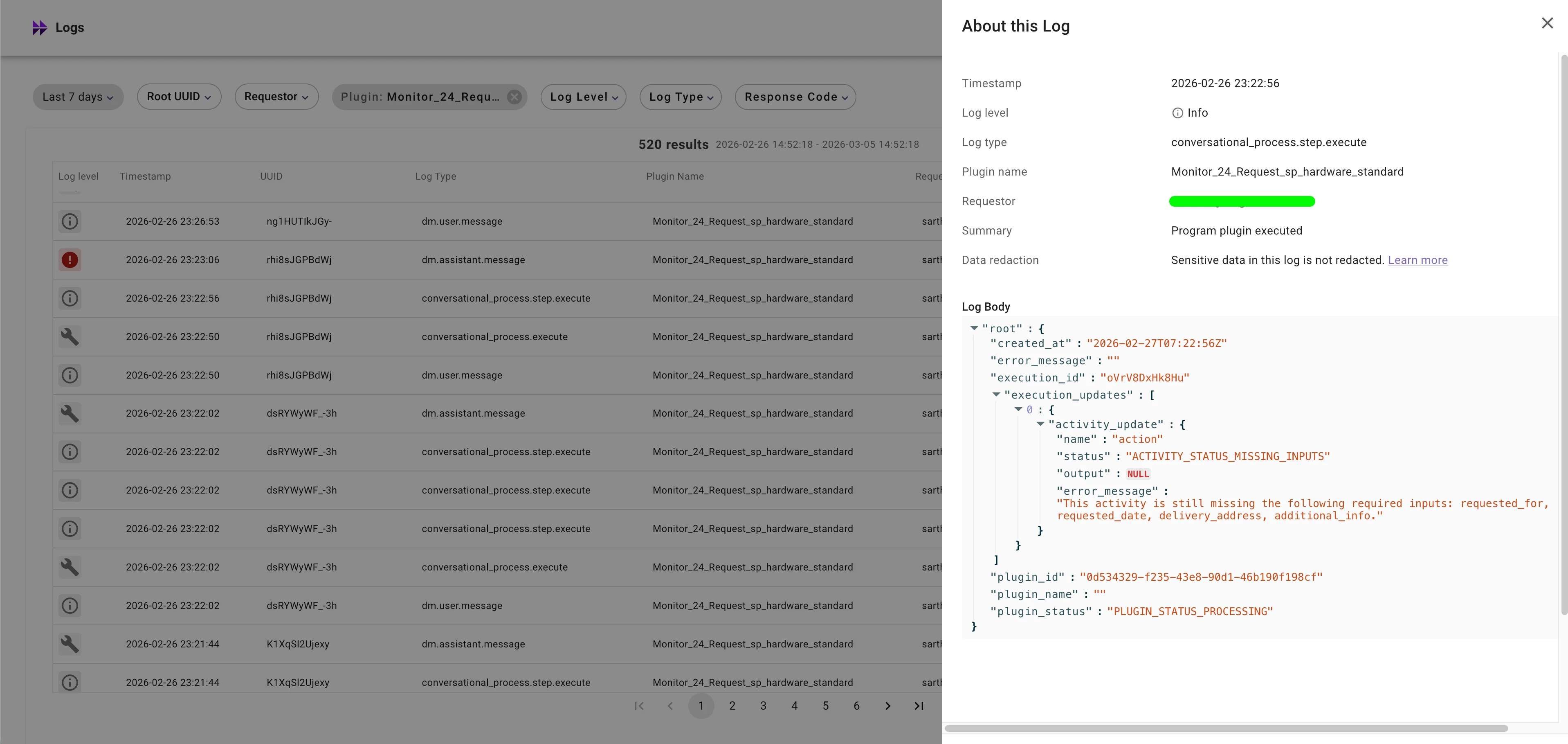The width and height of the screenshot is (1568, 744).
Task: Jump to last page of log results
Action: 919,706
